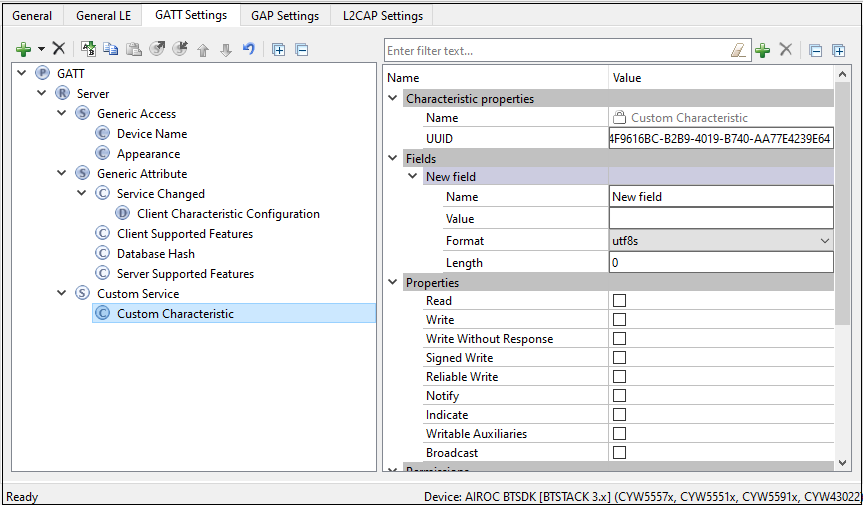863x505 pixels.
Task: Expand all tree nodes with plus-box icon on left toolbar
Action: 279,49
